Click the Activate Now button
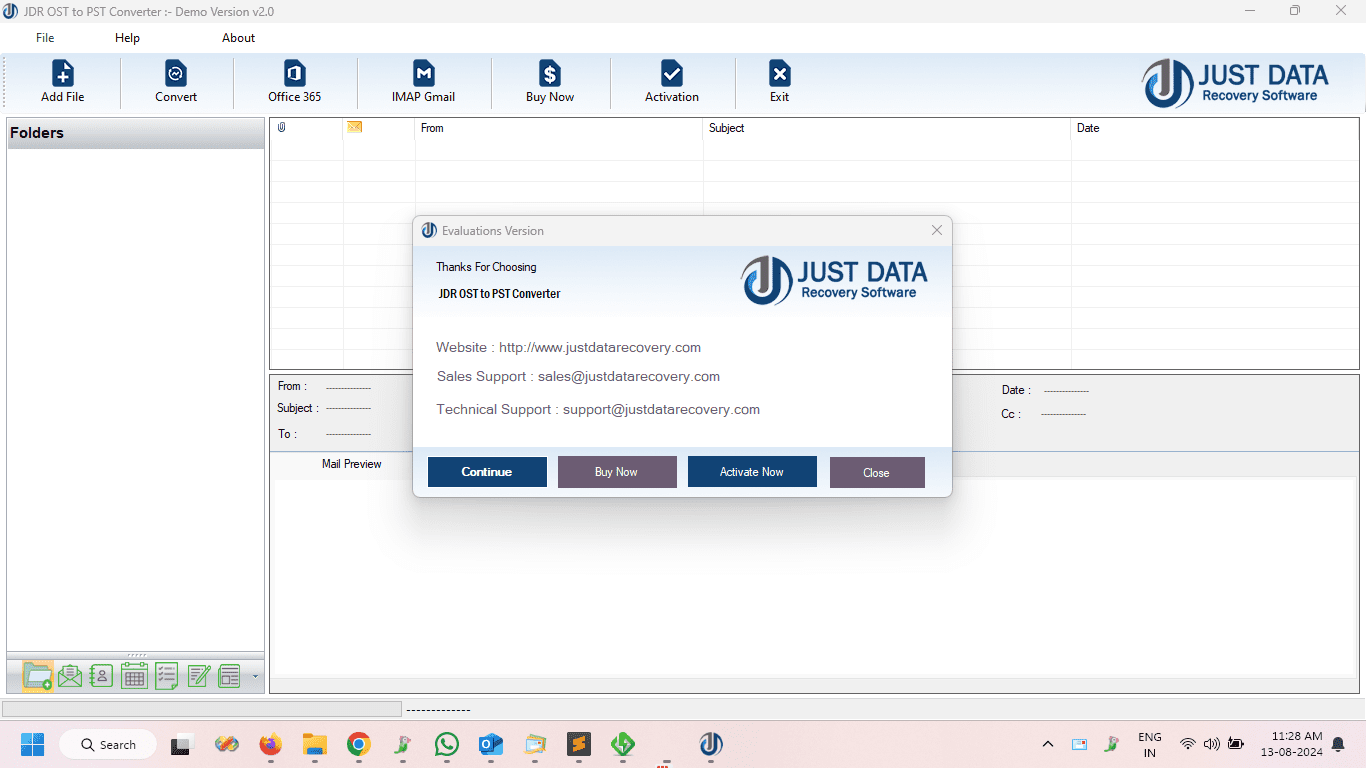The height and width of the screenshot is (768, 1366). pyautogui.click(x=752, y=471)
